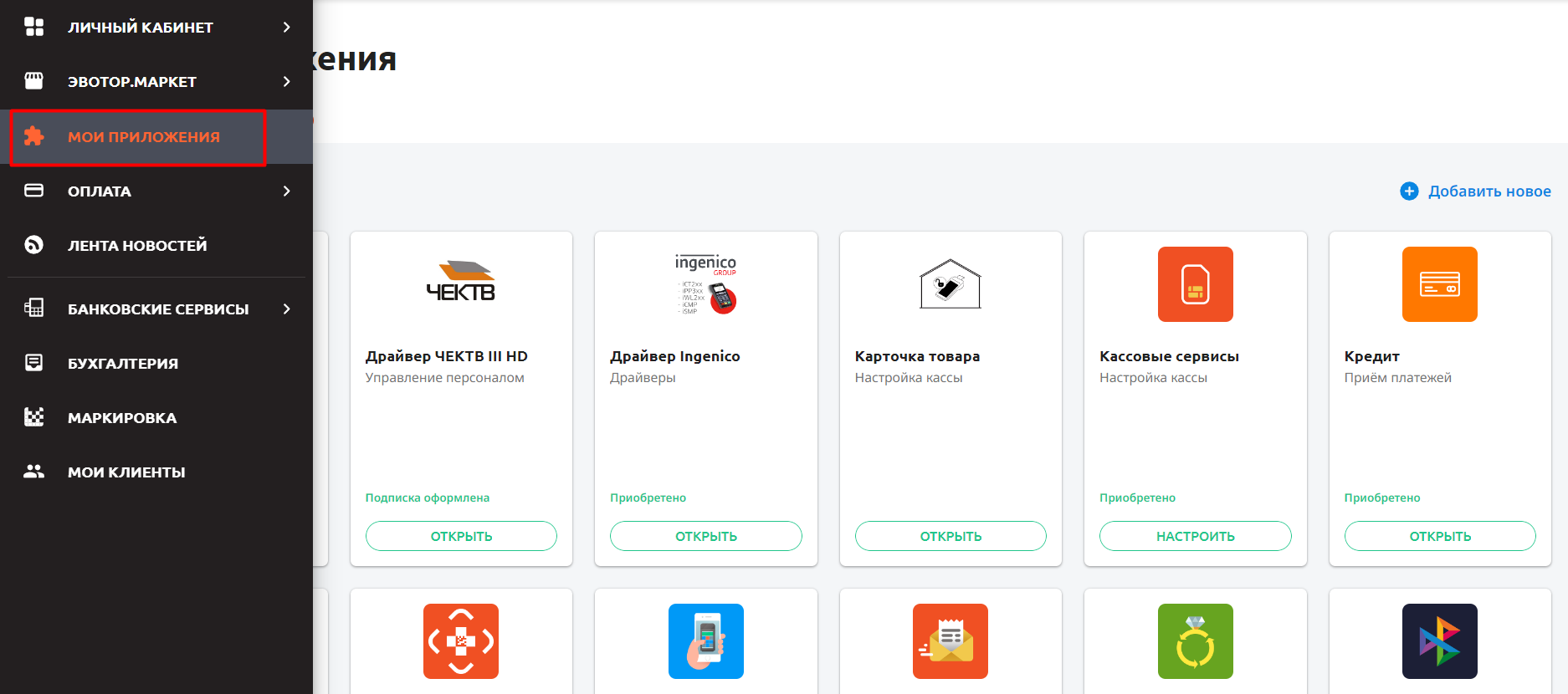Click the Мои приложения puzzle icon

coord(34,136)
